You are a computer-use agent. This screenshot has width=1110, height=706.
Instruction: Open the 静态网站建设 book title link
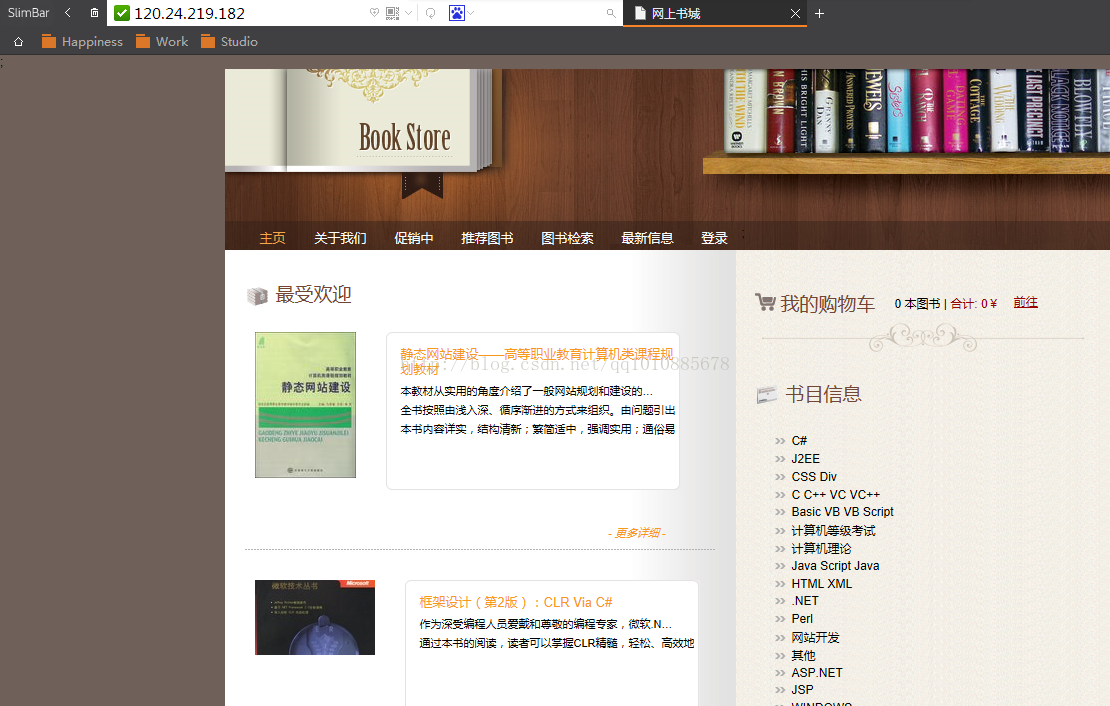click(x=537, y=361)
